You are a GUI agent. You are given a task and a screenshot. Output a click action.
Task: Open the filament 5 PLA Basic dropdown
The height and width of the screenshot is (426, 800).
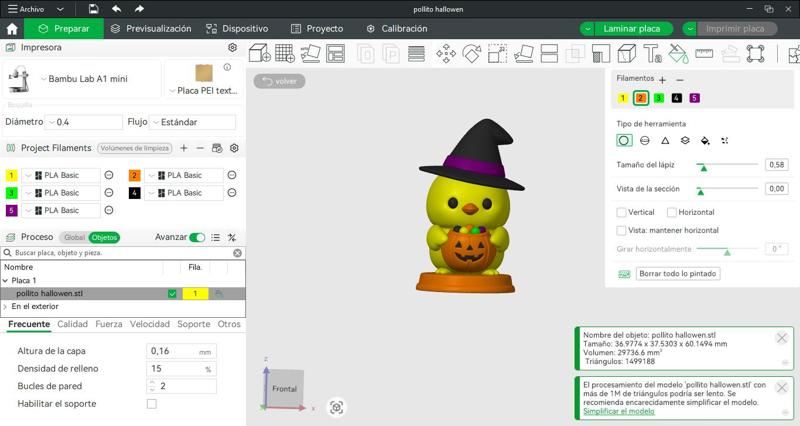tap(61, 210)
